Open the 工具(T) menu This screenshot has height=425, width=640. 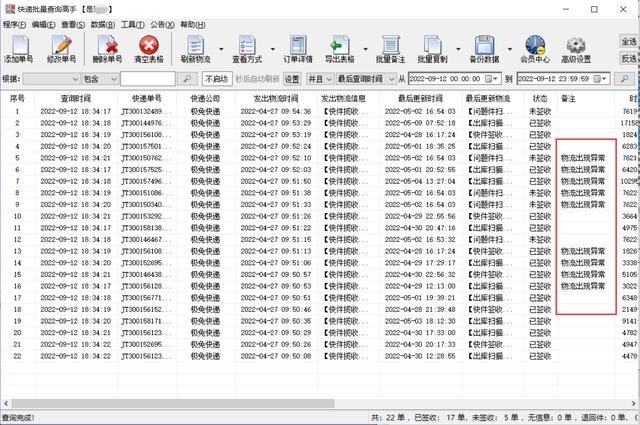(x=132, y=25)
